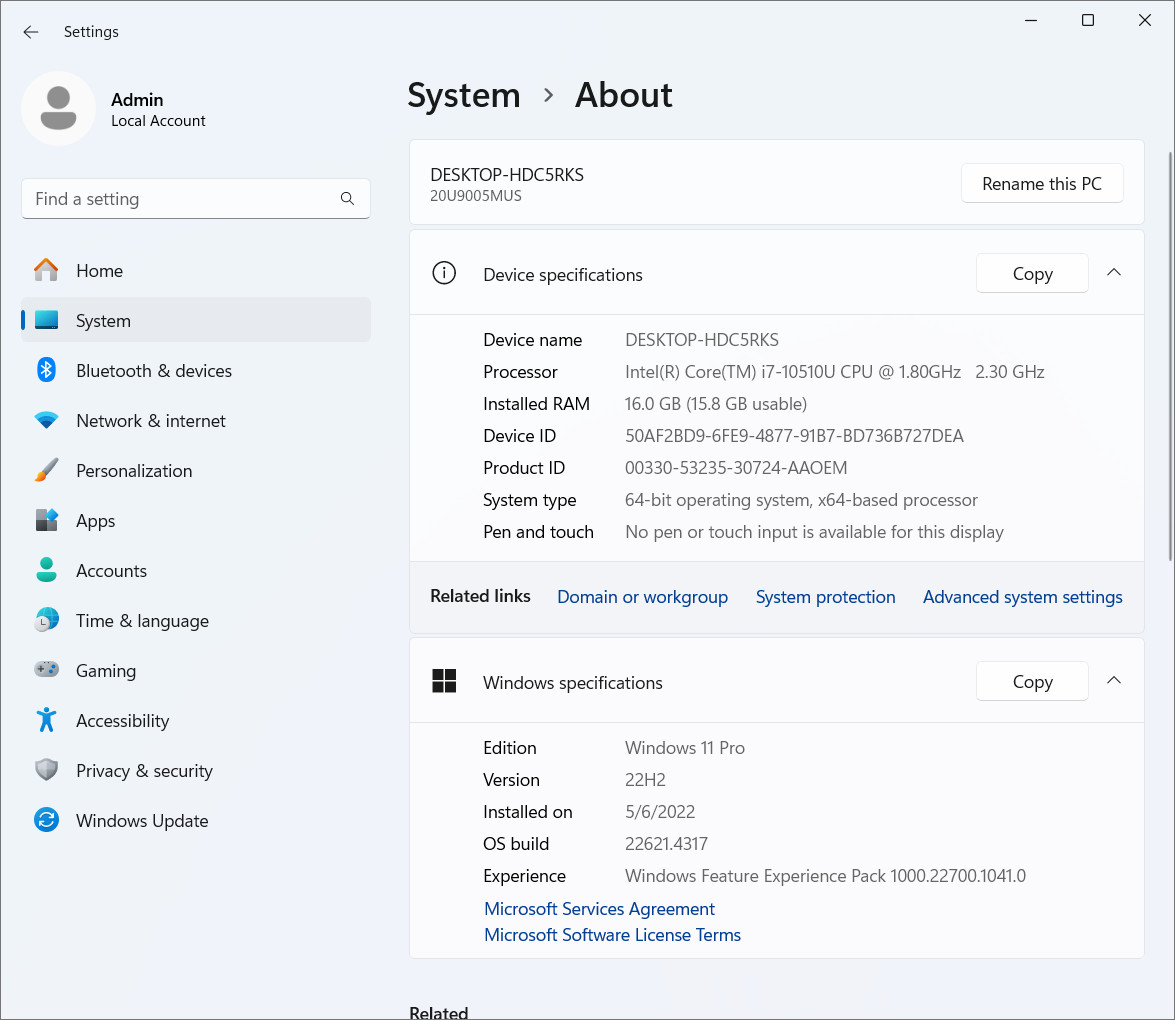Go to Network & internet label

(151, 420)
